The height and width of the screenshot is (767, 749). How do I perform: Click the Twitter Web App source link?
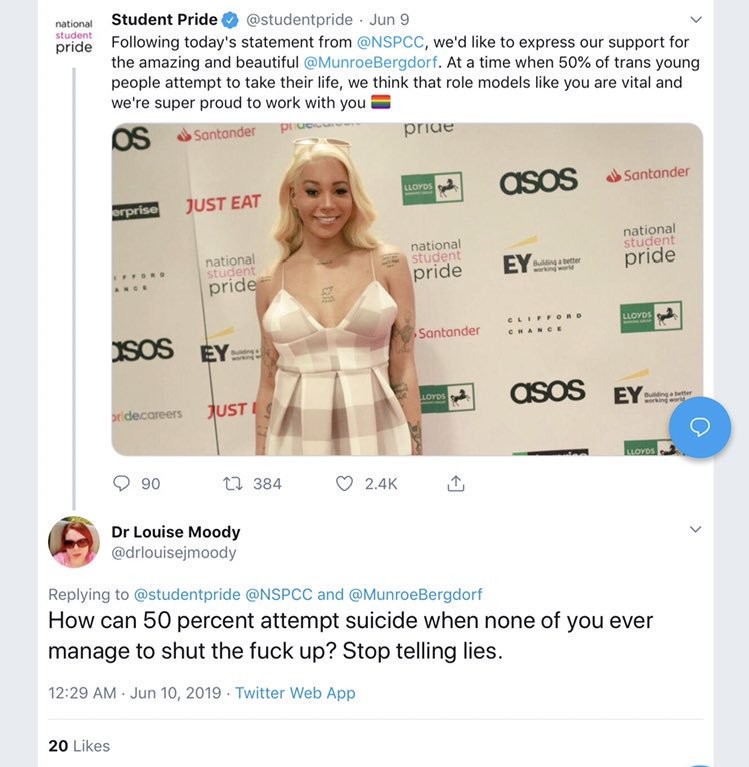[295, 692]
